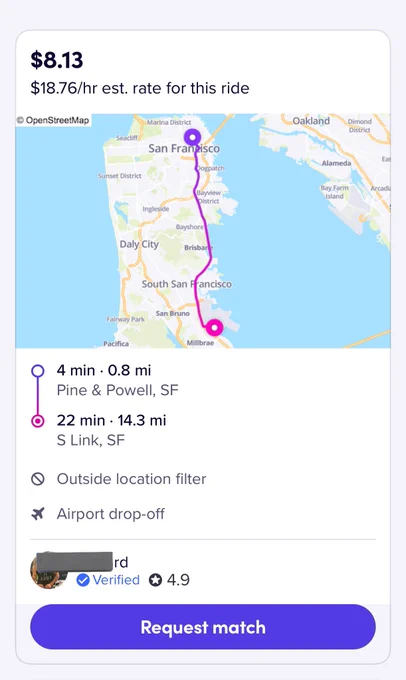The height and width of the screenshot is (680, 406).
Task: Tap the star rating icon
Action: click(x=155, y=580)
